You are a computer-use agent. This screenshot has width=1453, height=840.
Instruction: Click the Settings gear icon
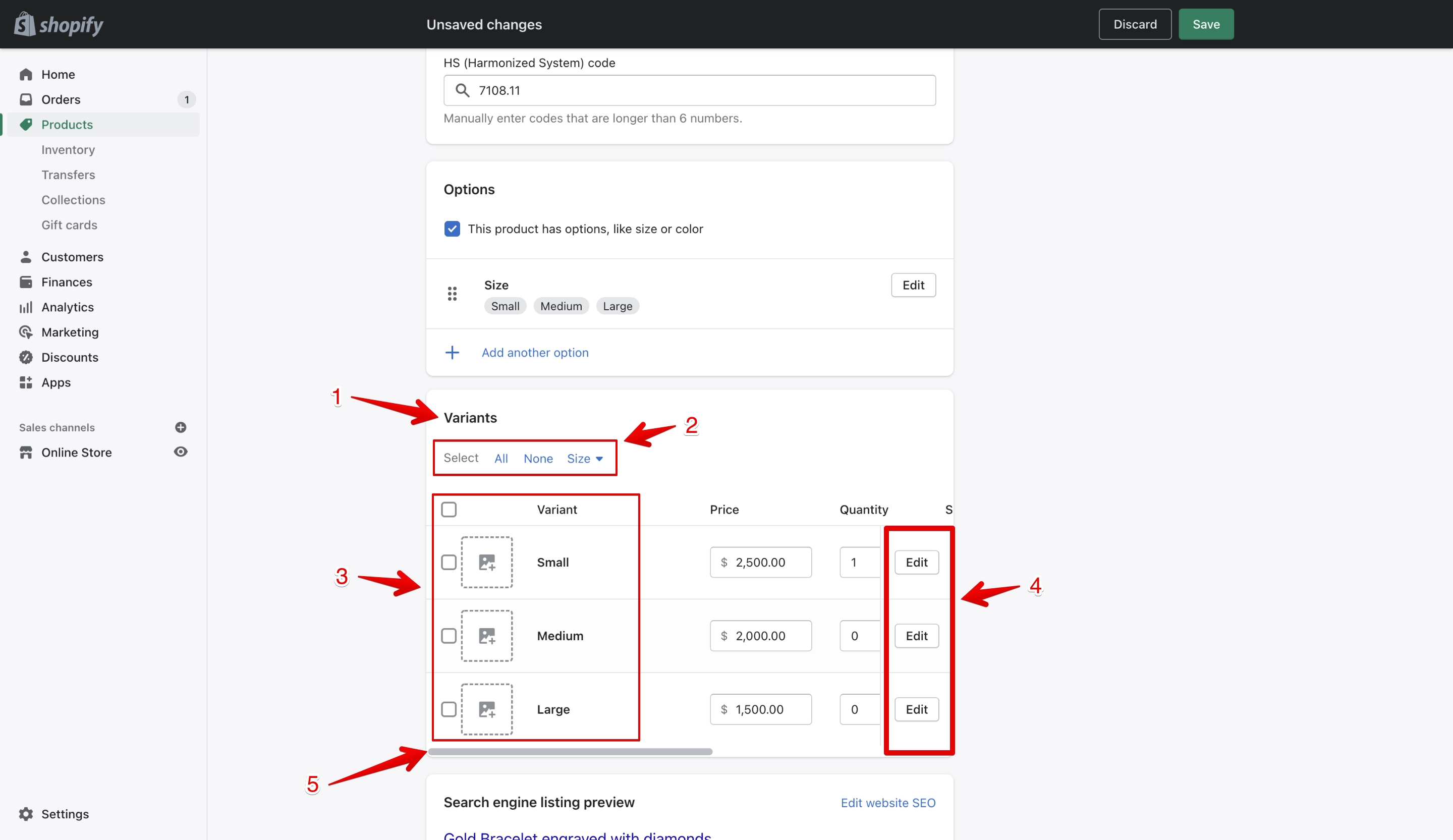coord(26,814)
